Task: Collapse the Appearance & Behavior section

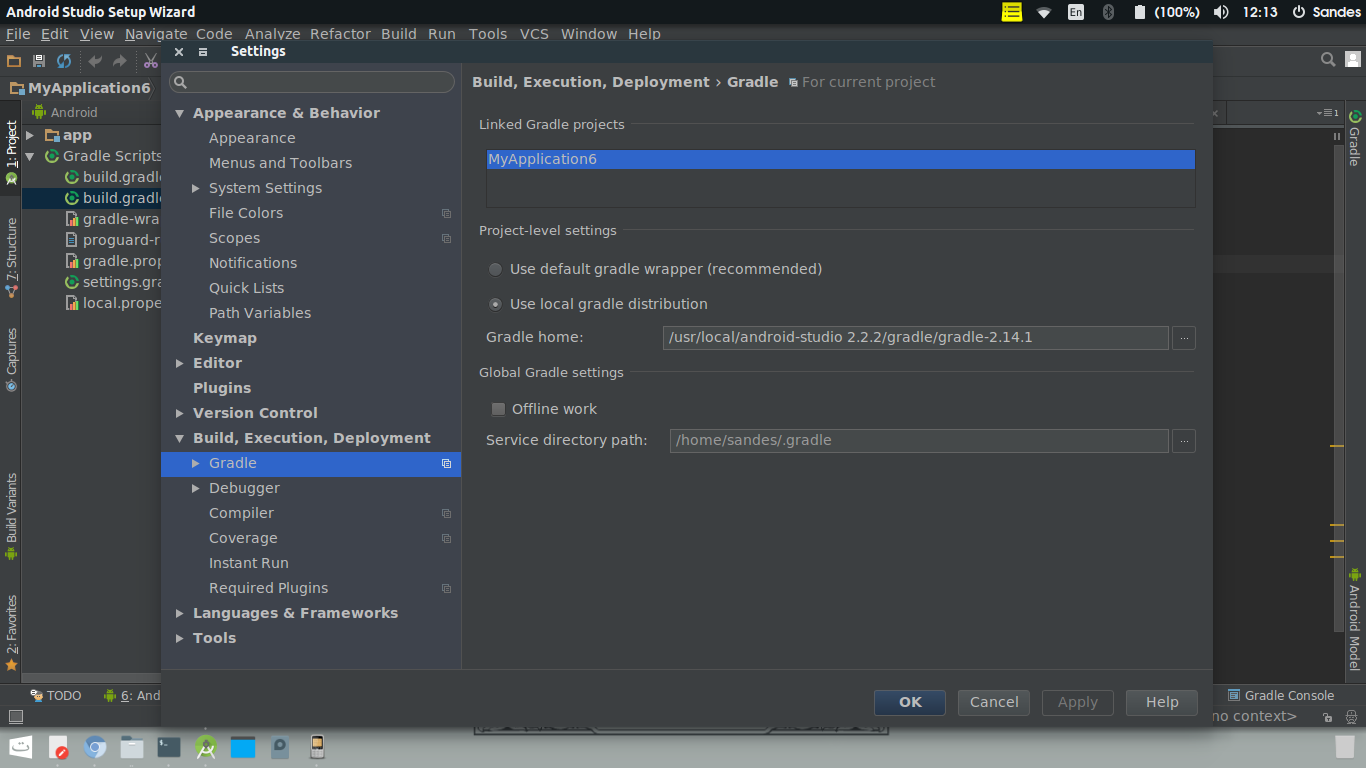Action: [x=180, y=113]
